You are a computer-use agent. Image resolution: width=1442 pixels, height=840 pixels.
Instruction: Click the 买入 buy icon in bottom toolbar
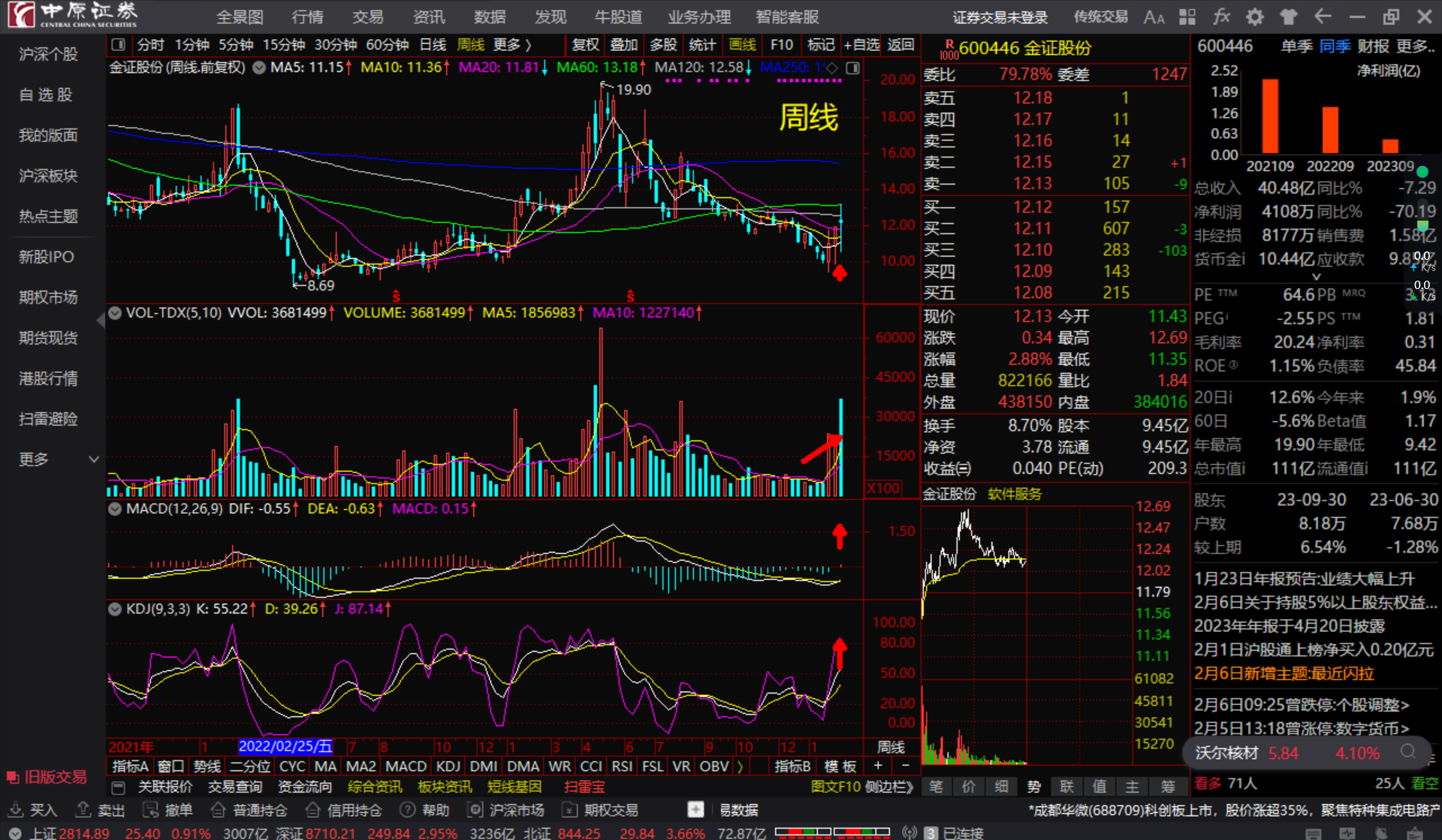coord(16,810)
